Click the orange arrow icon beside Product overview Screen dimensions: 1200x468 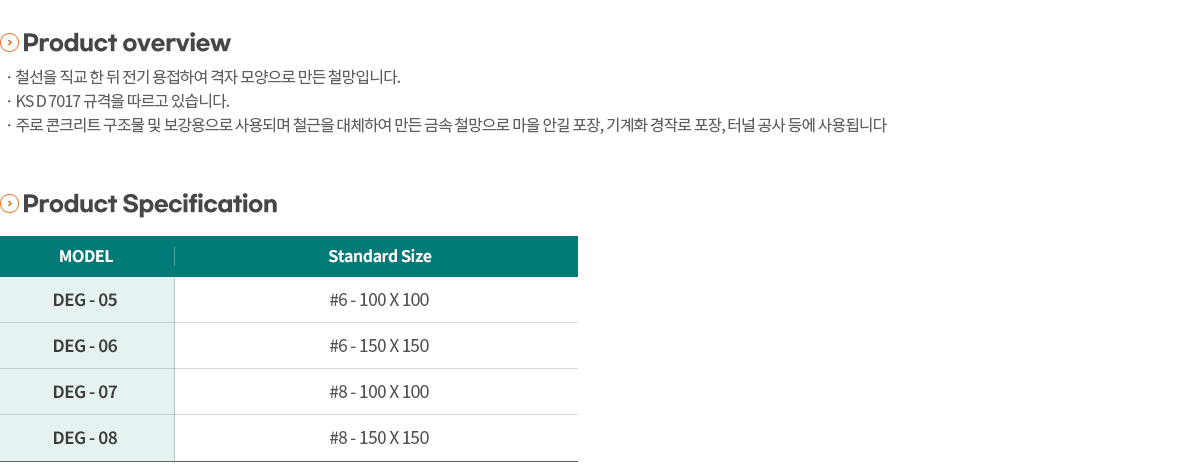point(9,43)
